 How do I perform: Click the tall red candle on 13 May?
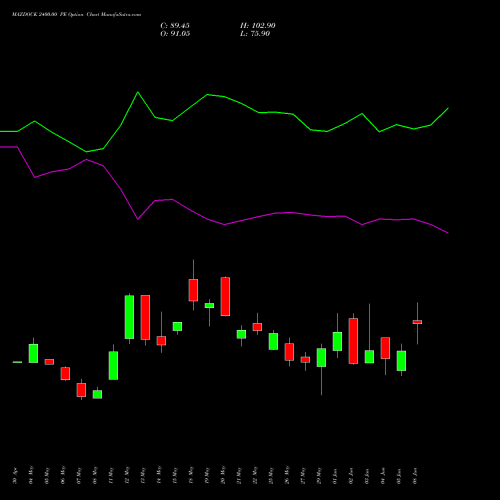click(145, 317)
